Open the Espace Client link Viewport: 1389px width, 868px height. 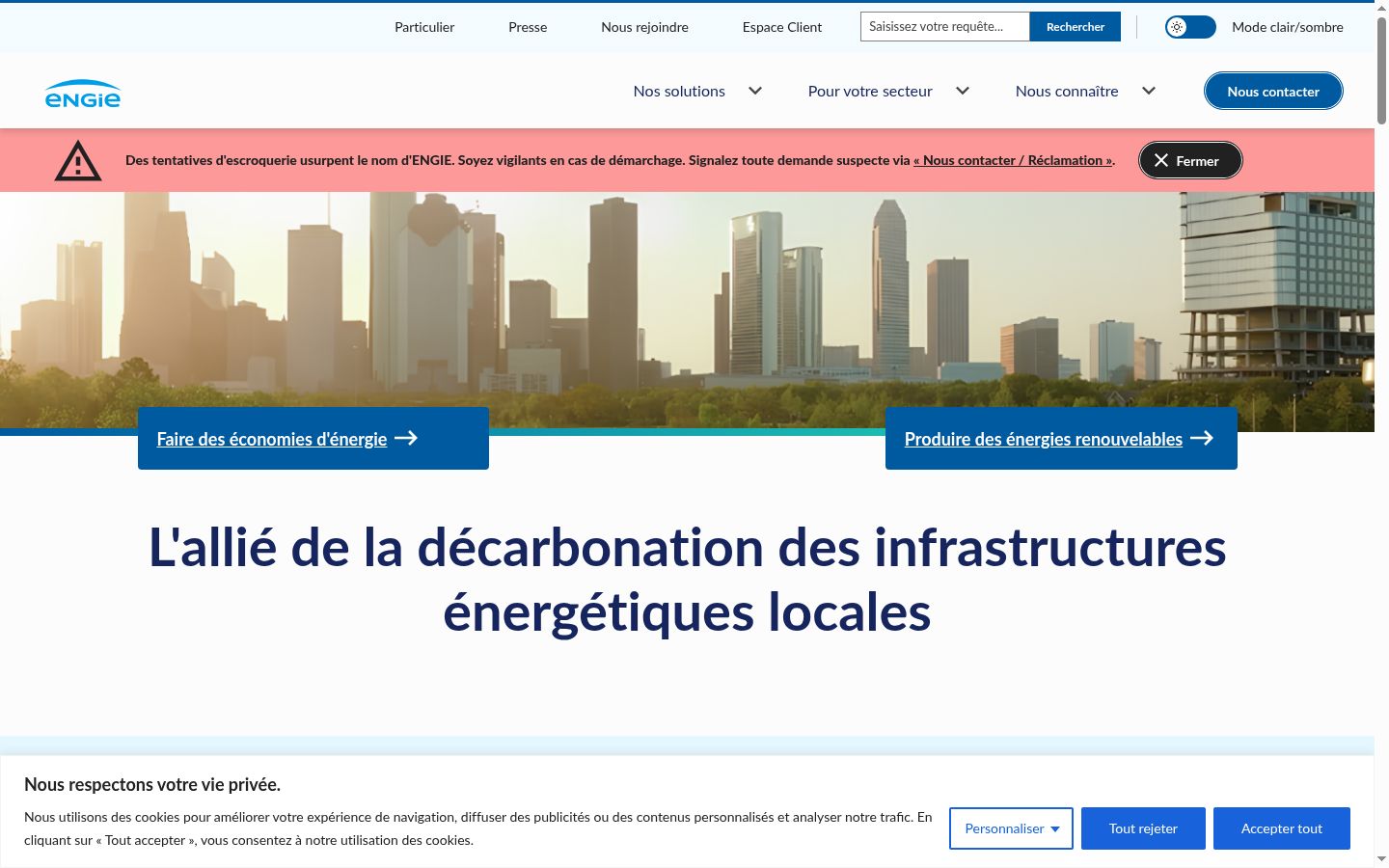(x=782, y=27)
